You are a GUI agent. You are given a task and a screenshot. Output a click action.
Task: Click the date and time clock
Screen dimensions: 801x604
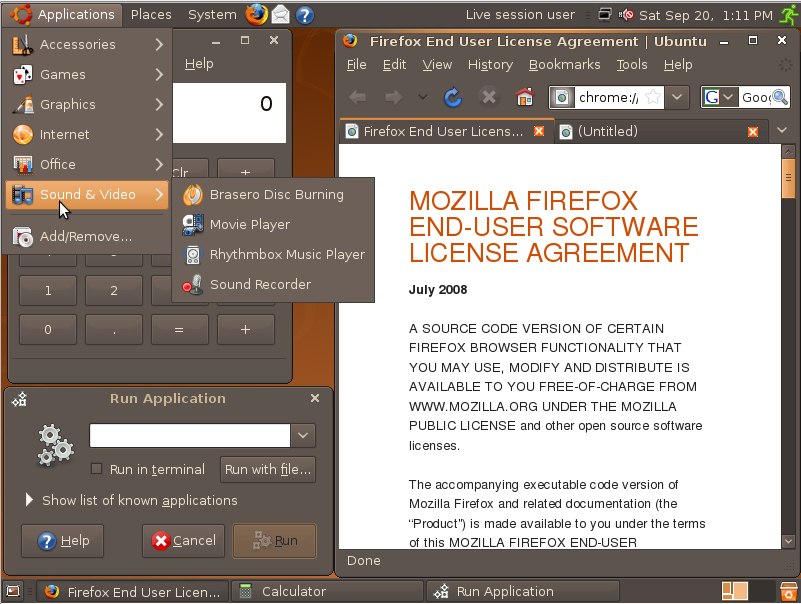(x=706, y=15)
